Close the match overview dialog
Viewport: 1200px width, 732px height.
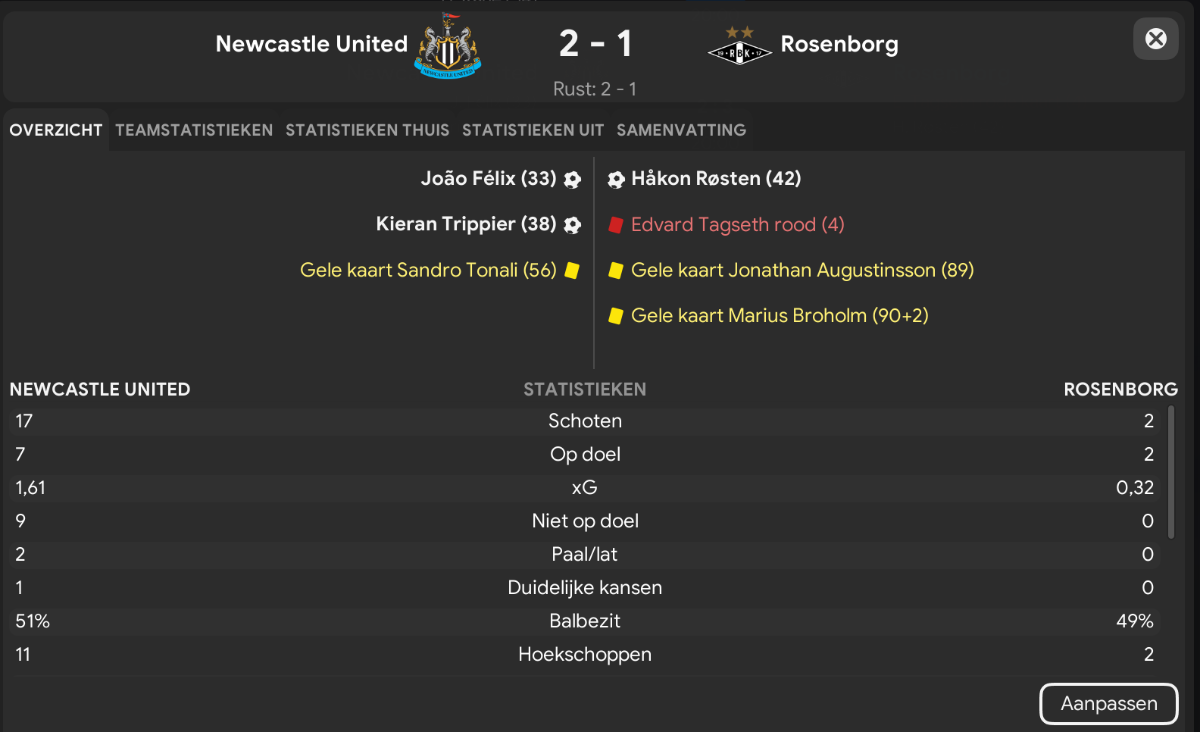pyautogui.click(x=1156, y=39)
